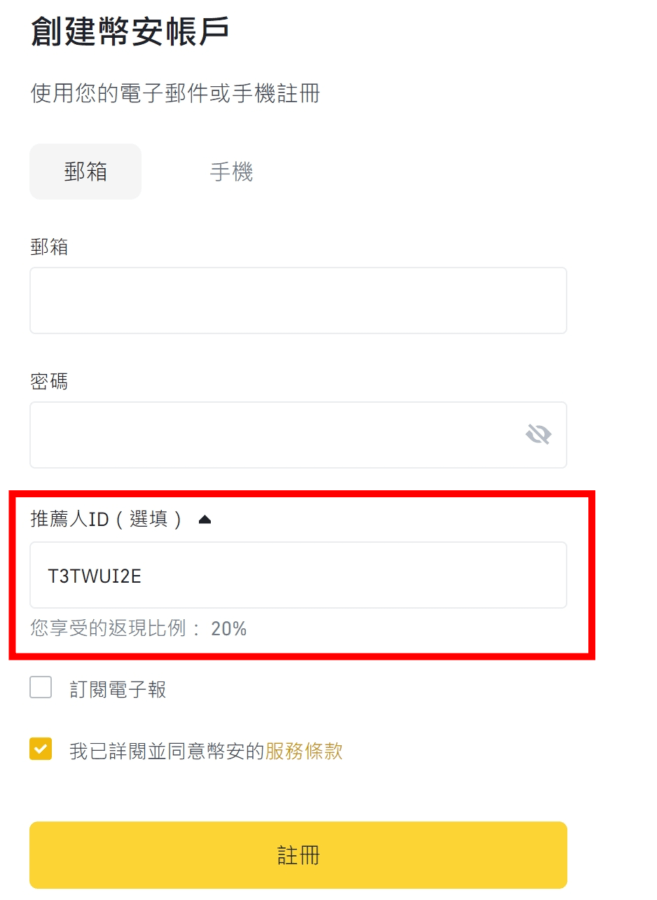Screen dimensions: 657x900
Task: Click the 密碼 label above the password field
Action: tap(49, 381)
